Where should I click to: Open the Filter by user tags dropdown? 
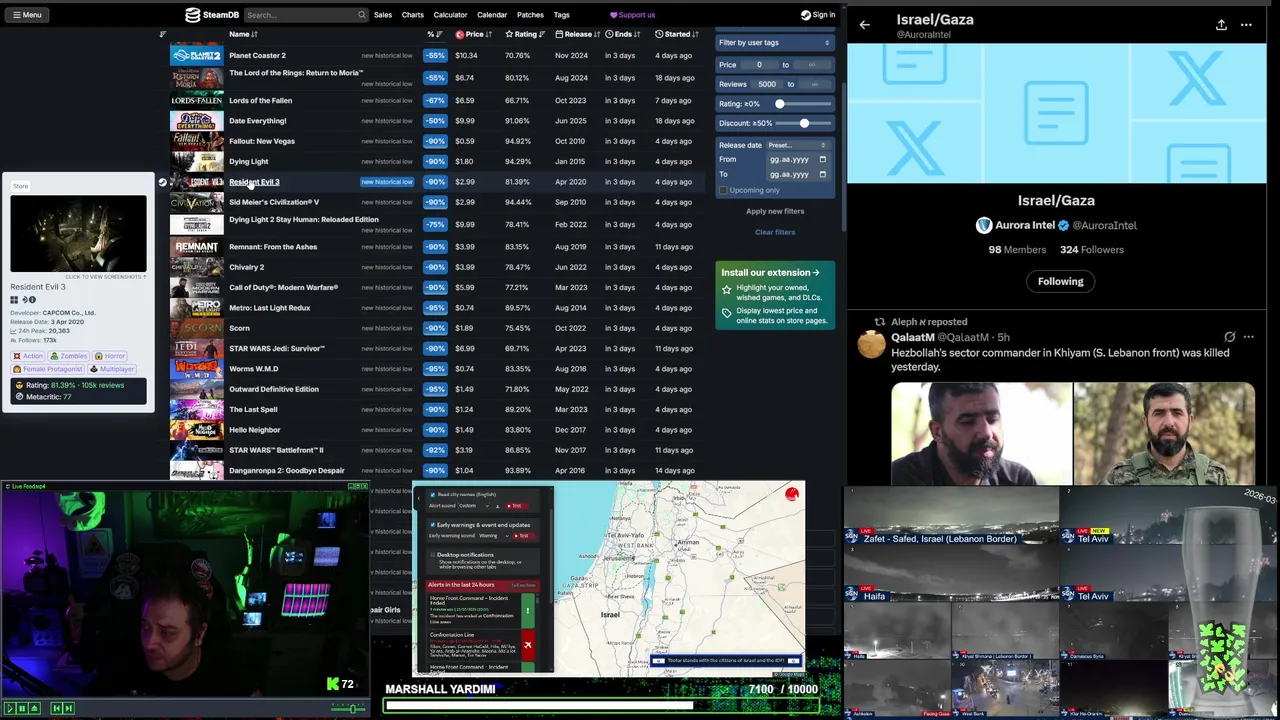tap(774, 43)
